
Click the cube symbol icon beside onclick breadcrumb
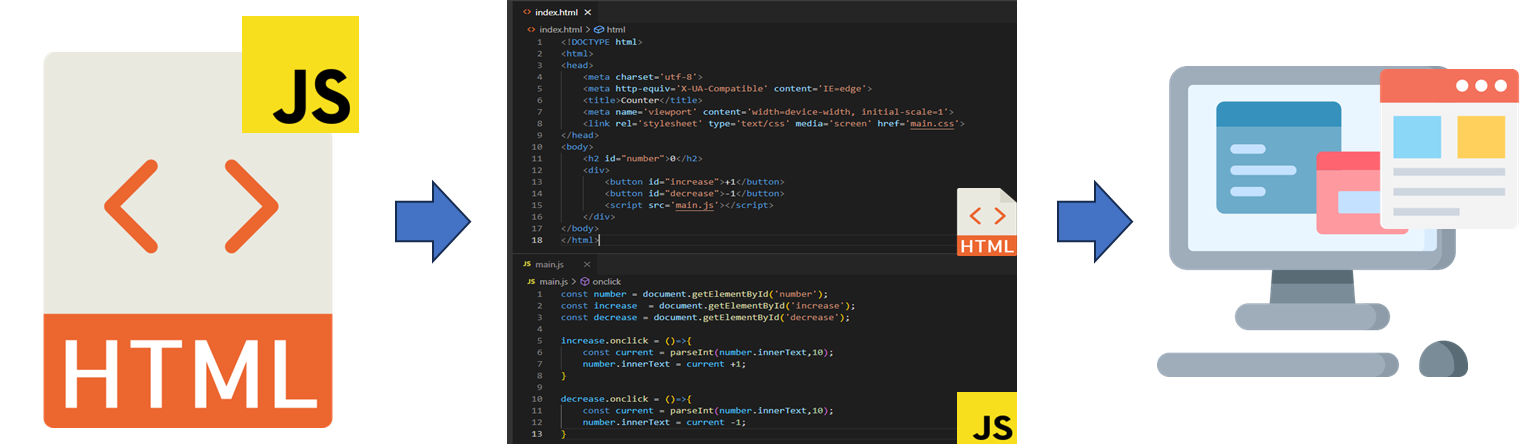585,282
